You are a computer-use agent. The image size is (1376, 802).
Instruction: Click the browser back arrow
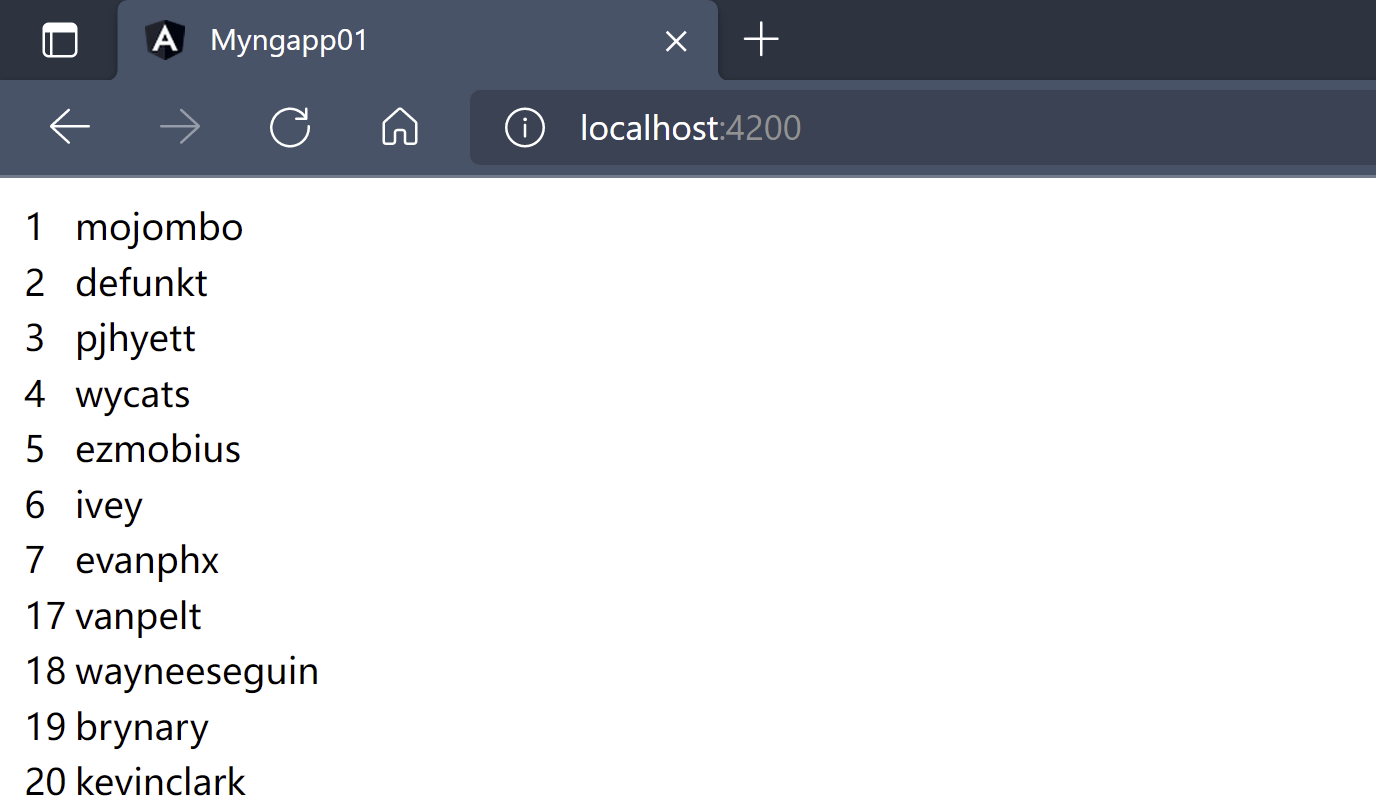[x=70, y=128]
